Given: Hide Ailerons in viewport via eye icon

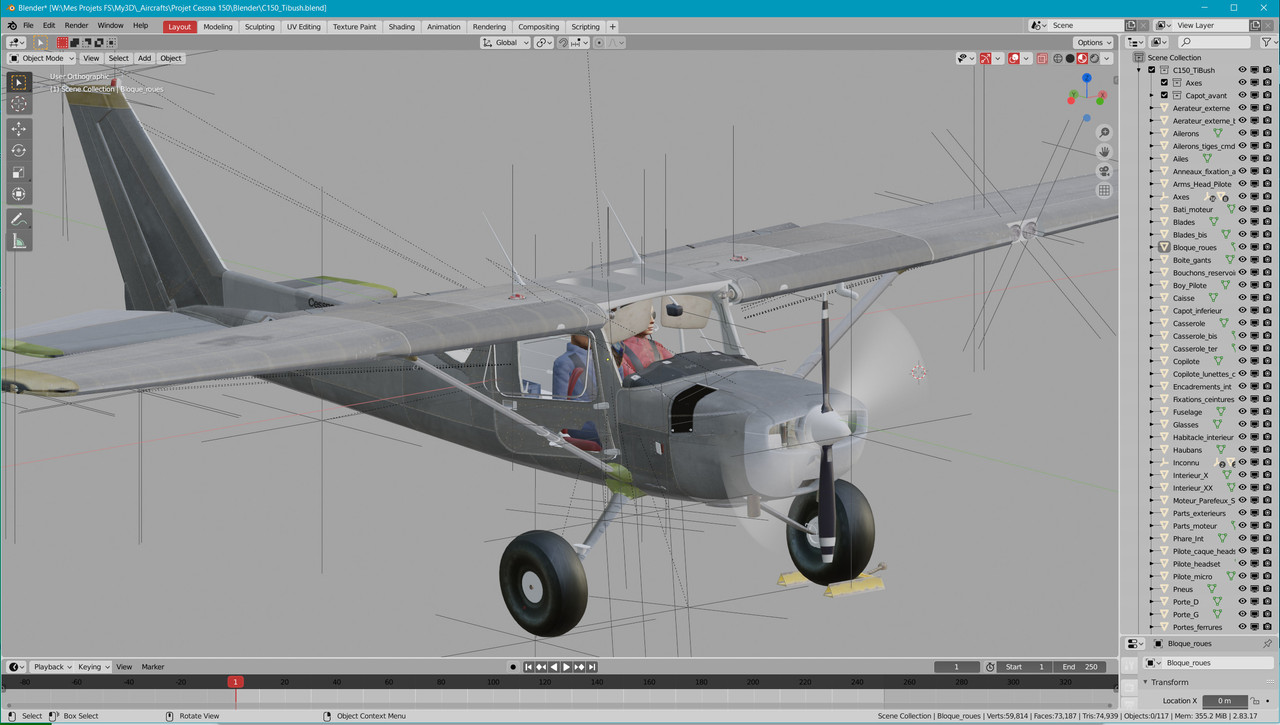Looking at the screenshot, I should tap(1243, 133).
